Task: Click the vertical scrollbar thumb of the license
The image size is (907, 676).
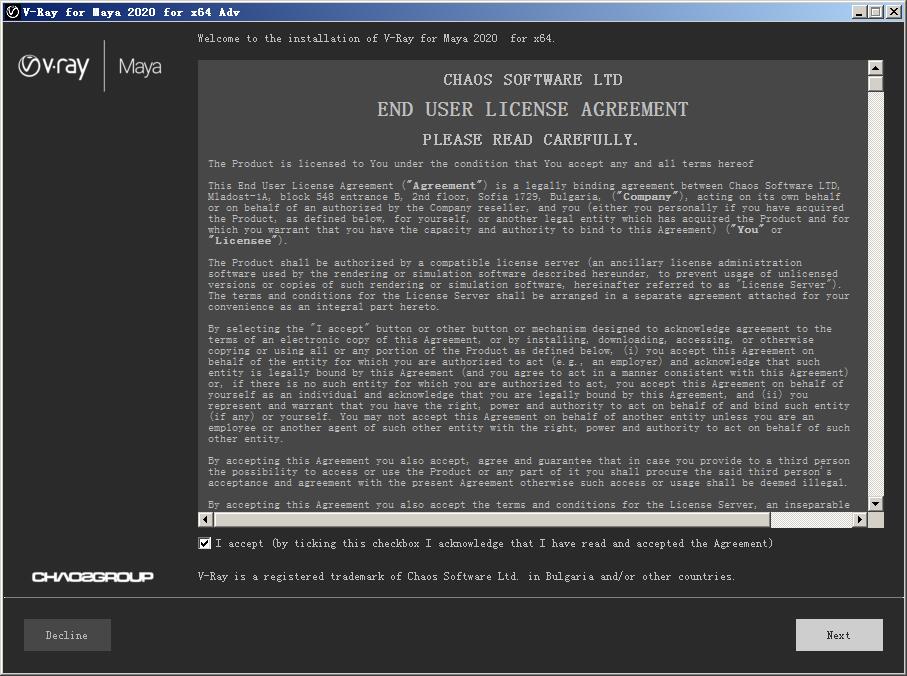Action: pyautogui.click(x=876, y=83)
